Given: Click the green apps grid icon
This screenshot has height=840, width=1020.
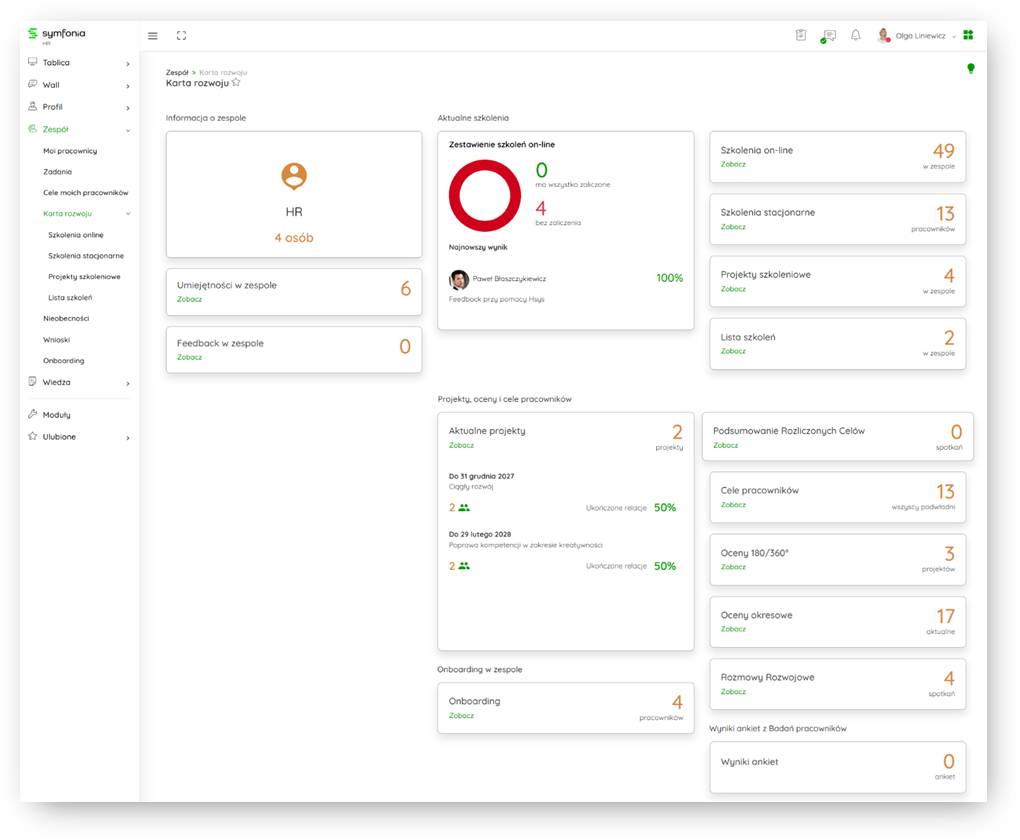Looking at the screenshot, I should click(x=968, y=35).
